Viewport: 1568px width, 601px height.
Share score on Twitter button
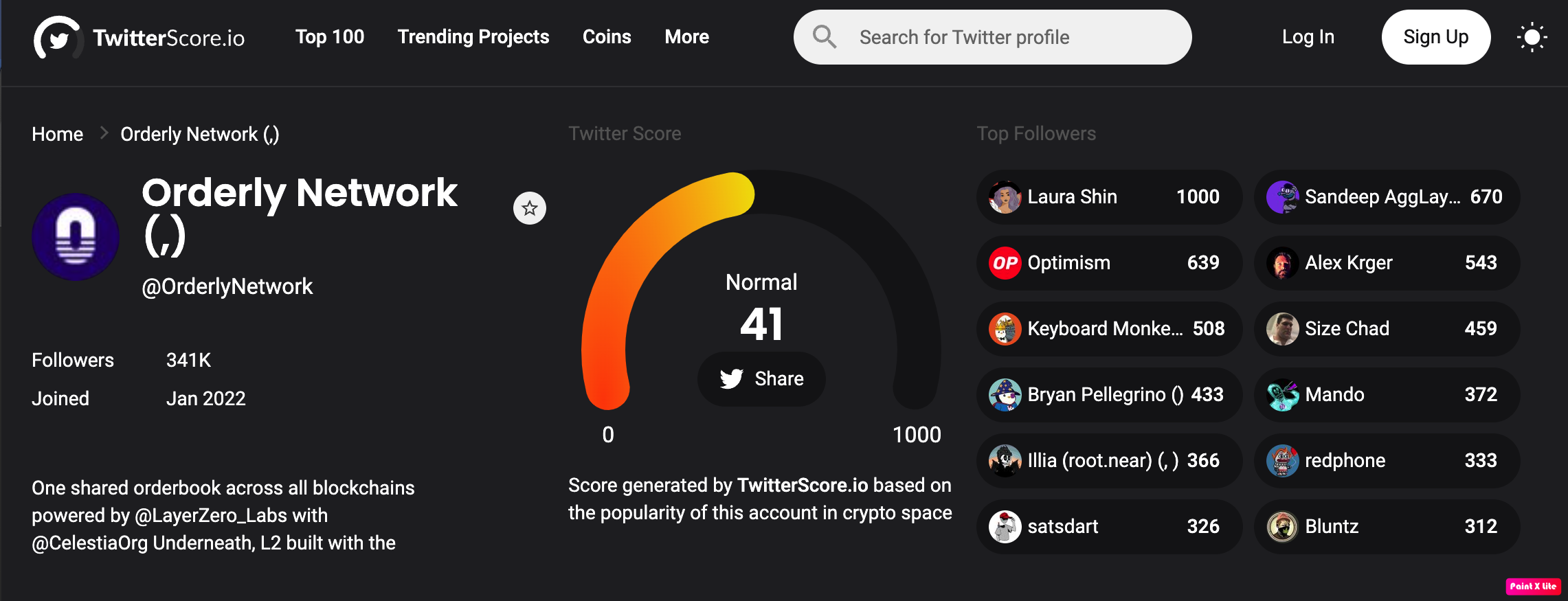click(761, 378)
